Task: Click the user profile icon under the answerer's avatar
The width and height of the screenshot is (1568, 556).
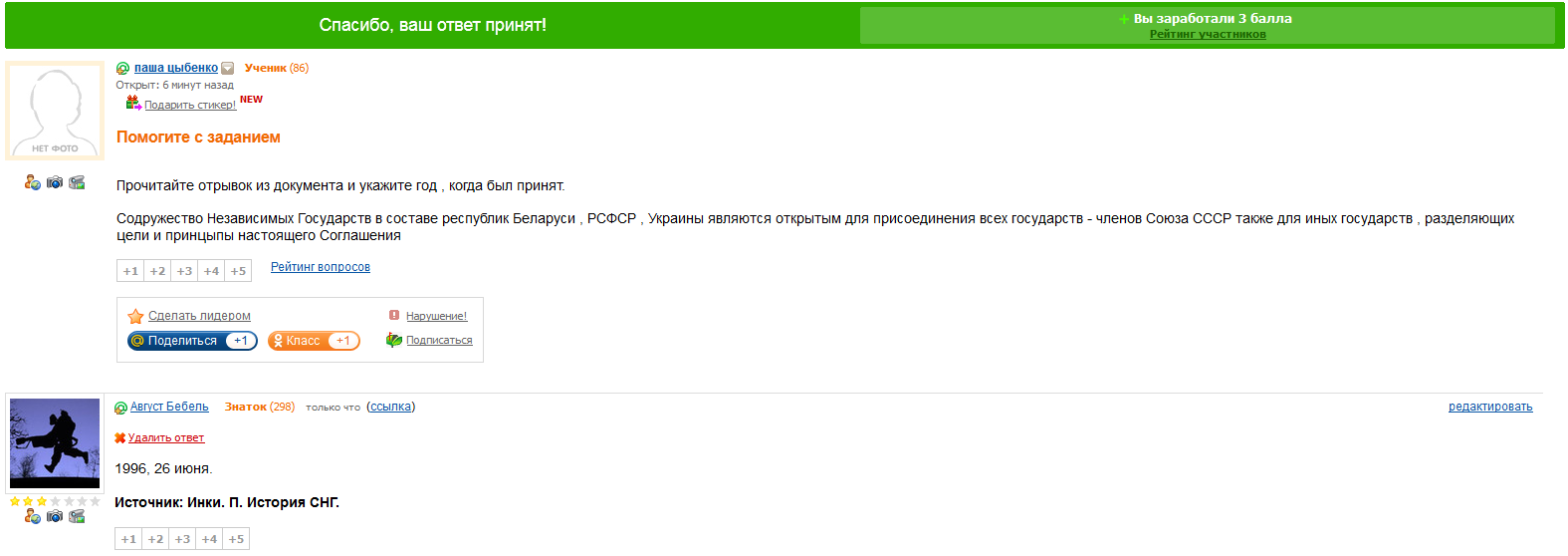Action: 33,516
